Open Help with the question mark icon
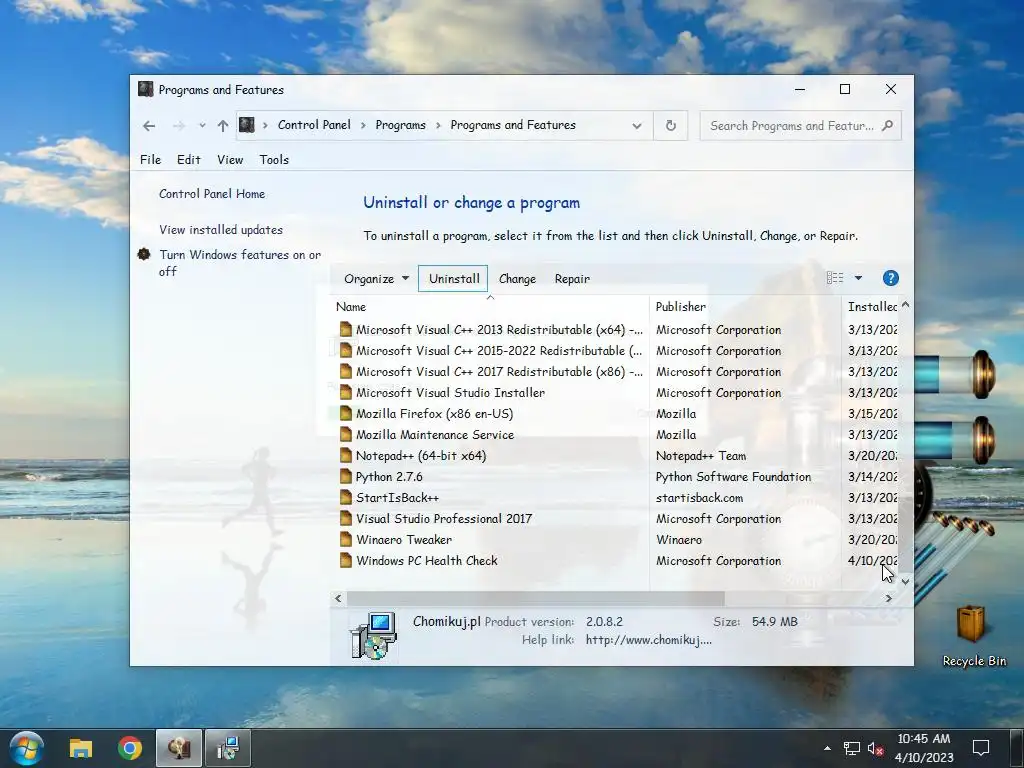Screen dimensions: 1024x768 (890, 278)
